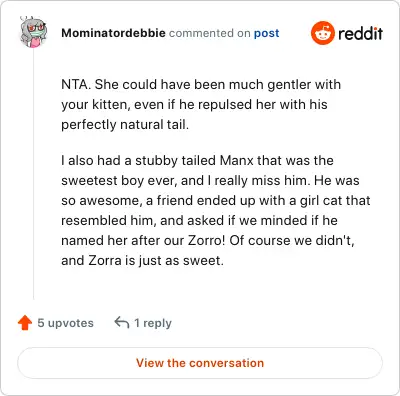
Task: Click the word "NTA." at comment start
Action: tap(76, 84)
